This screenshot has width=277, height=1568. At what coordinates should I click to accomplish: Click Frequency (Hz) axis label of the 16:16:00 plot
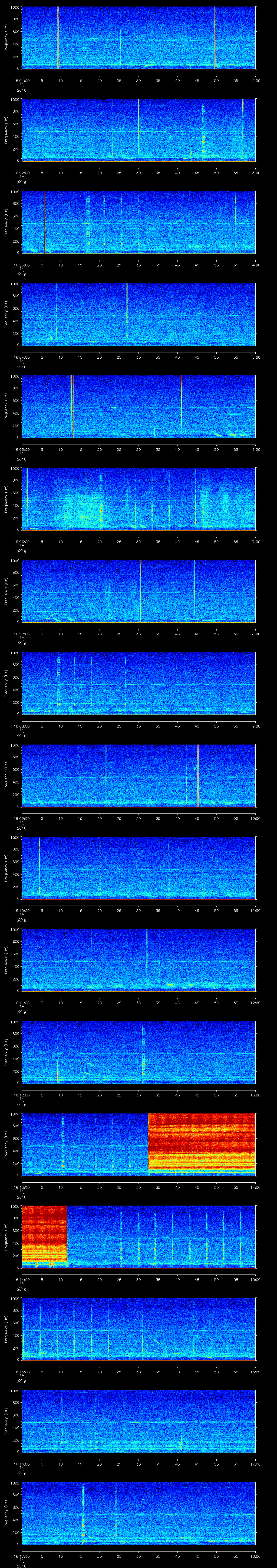(6, 1421)
